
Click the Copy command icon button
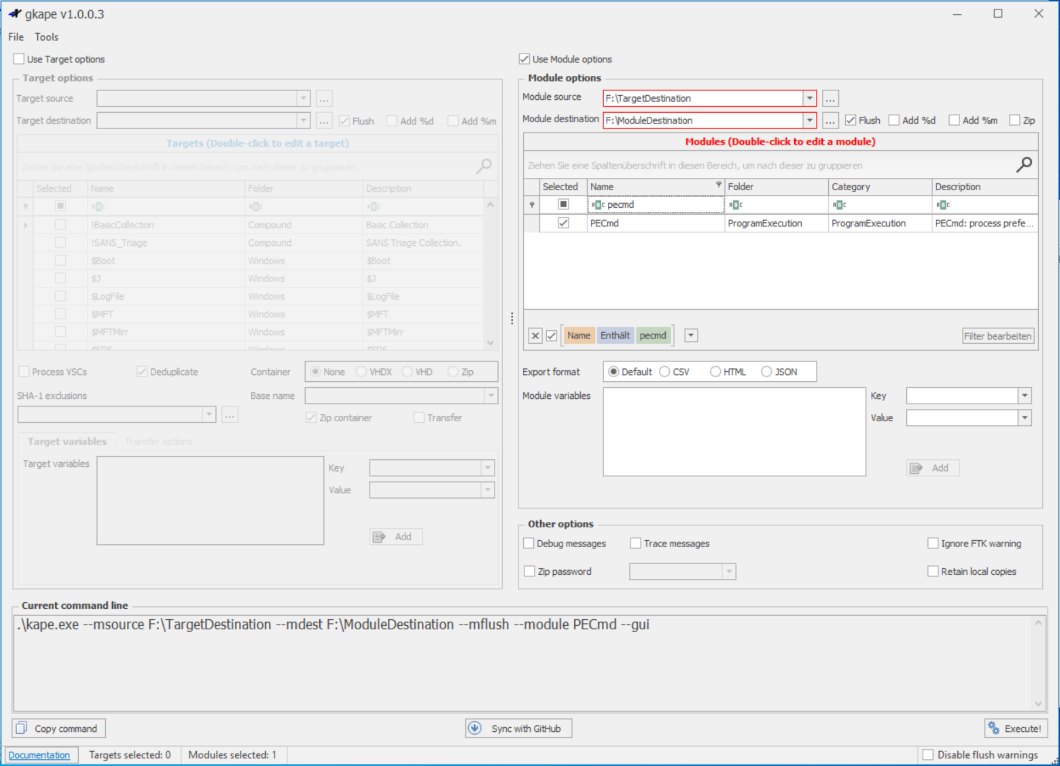(59, 728)
